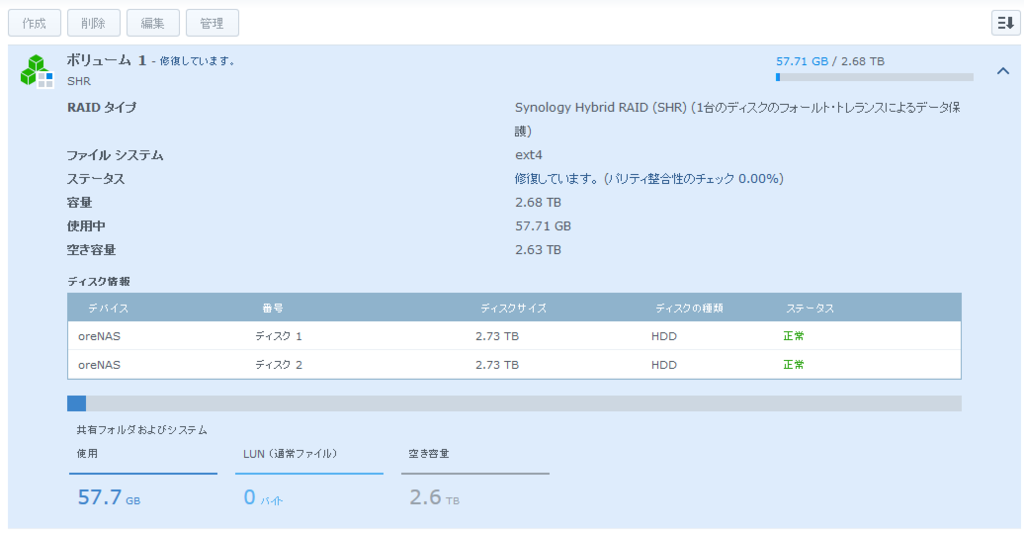Click the sort order icon at top right
1024x533 pixels.
[1005, 23]
